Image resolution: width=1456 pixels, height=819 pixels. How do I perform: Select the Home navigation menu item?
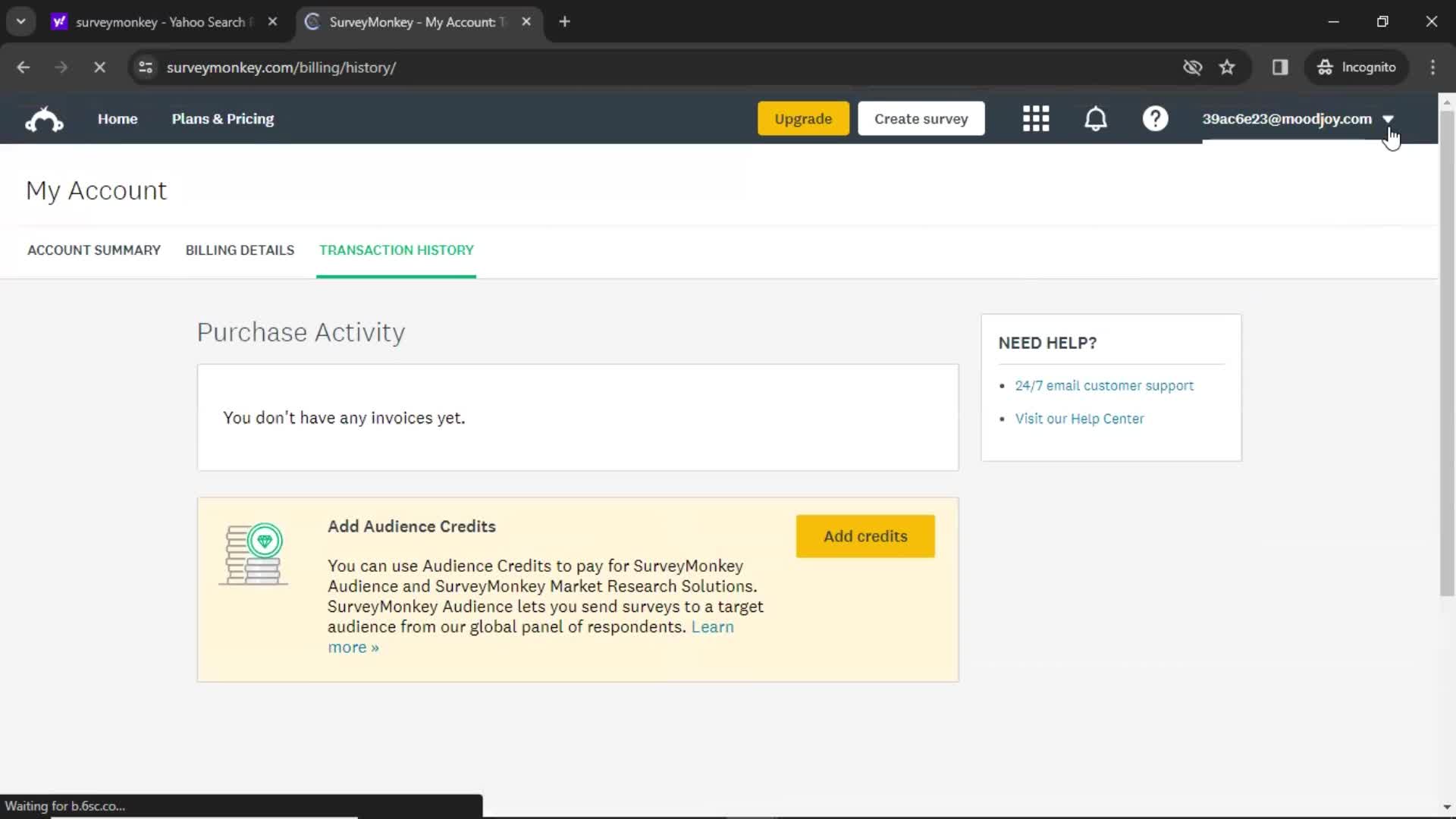coord(118,118)
